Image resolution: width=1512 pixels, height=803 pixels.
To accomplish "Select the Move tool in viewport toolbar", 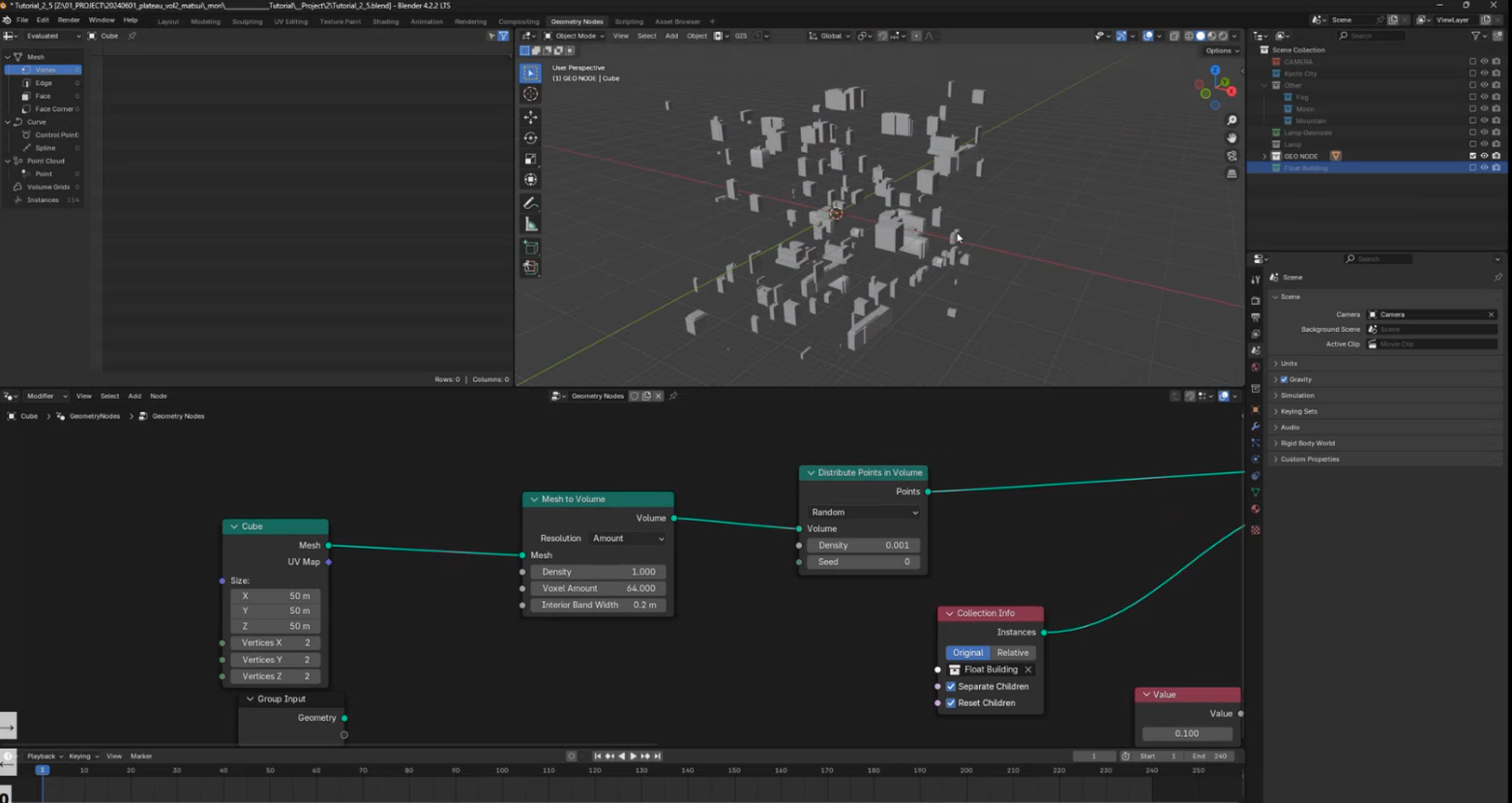I will (530, 117).
